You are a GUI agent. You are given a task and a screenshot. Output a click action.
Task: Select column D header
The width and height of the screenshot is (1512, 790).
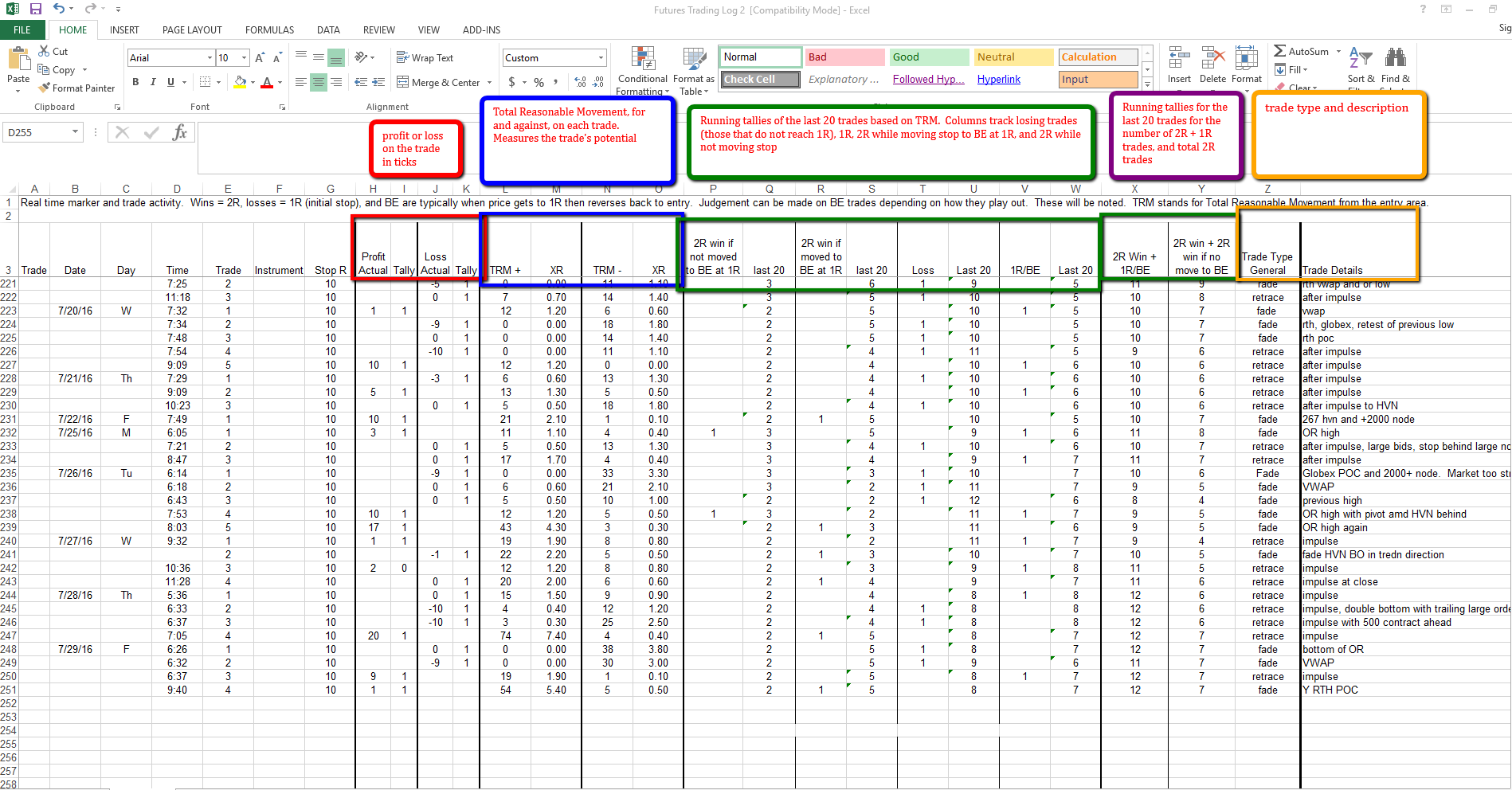click(177, 189)
